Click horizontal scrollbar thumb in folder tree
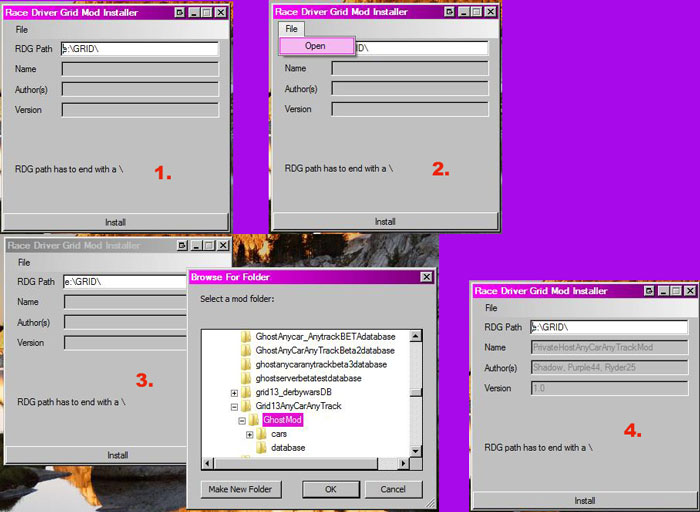This screenshot has height=512, width=700. (x=296, y=463)
